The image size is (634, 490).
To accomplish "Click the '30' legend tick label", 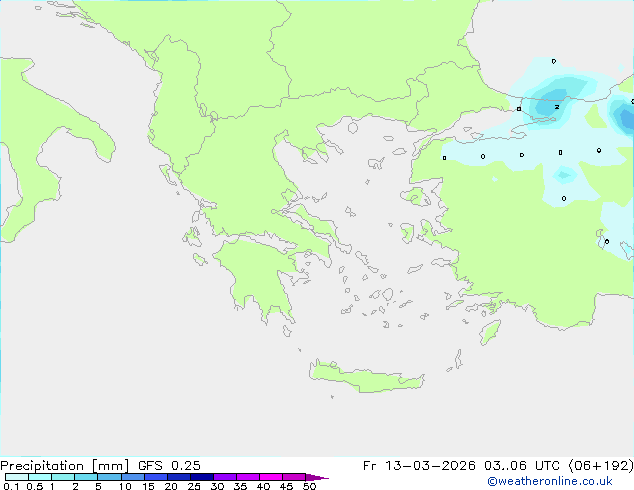I will click(217, 486).
